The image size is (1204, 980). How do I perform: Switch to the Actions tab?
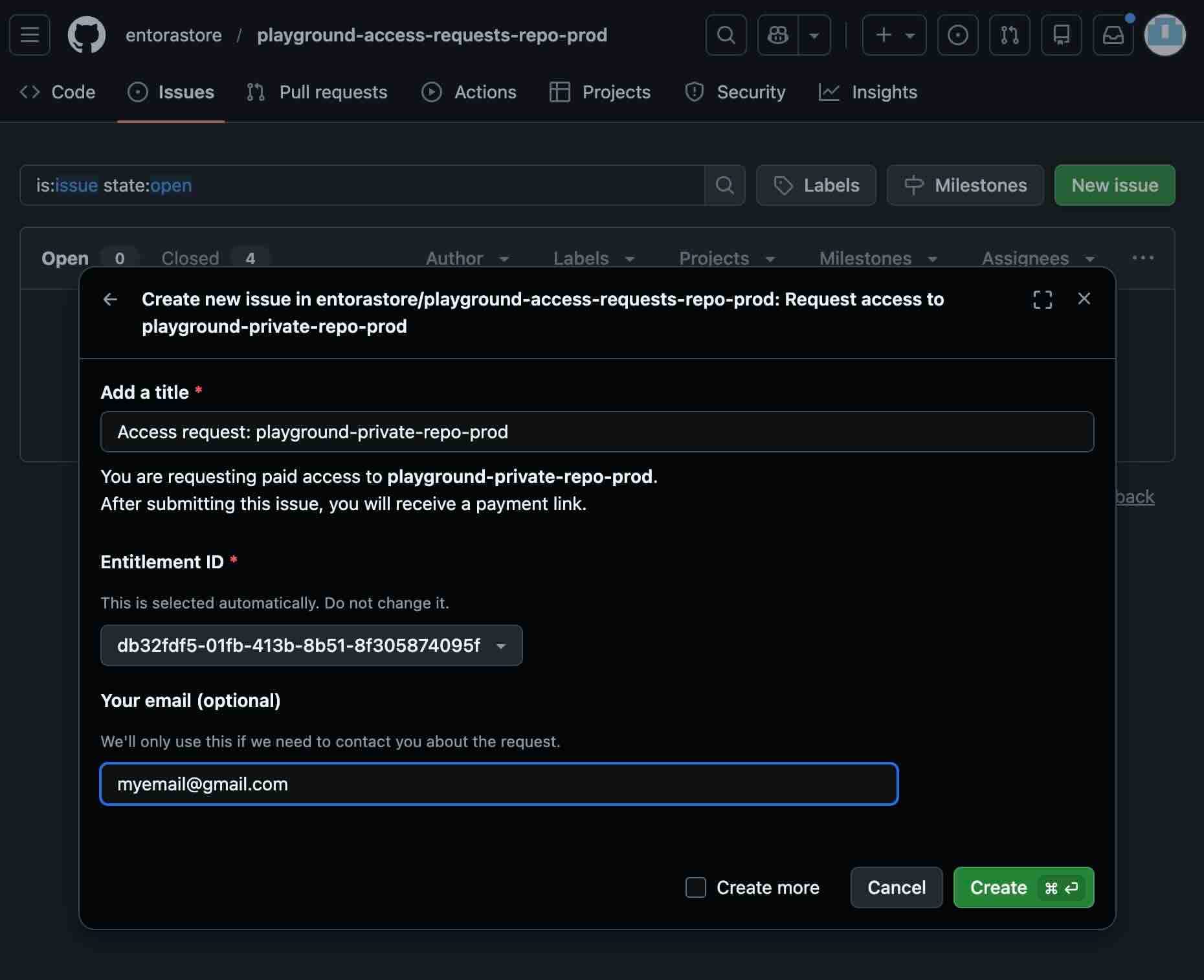pyautogui.click(x=469, y=92)
